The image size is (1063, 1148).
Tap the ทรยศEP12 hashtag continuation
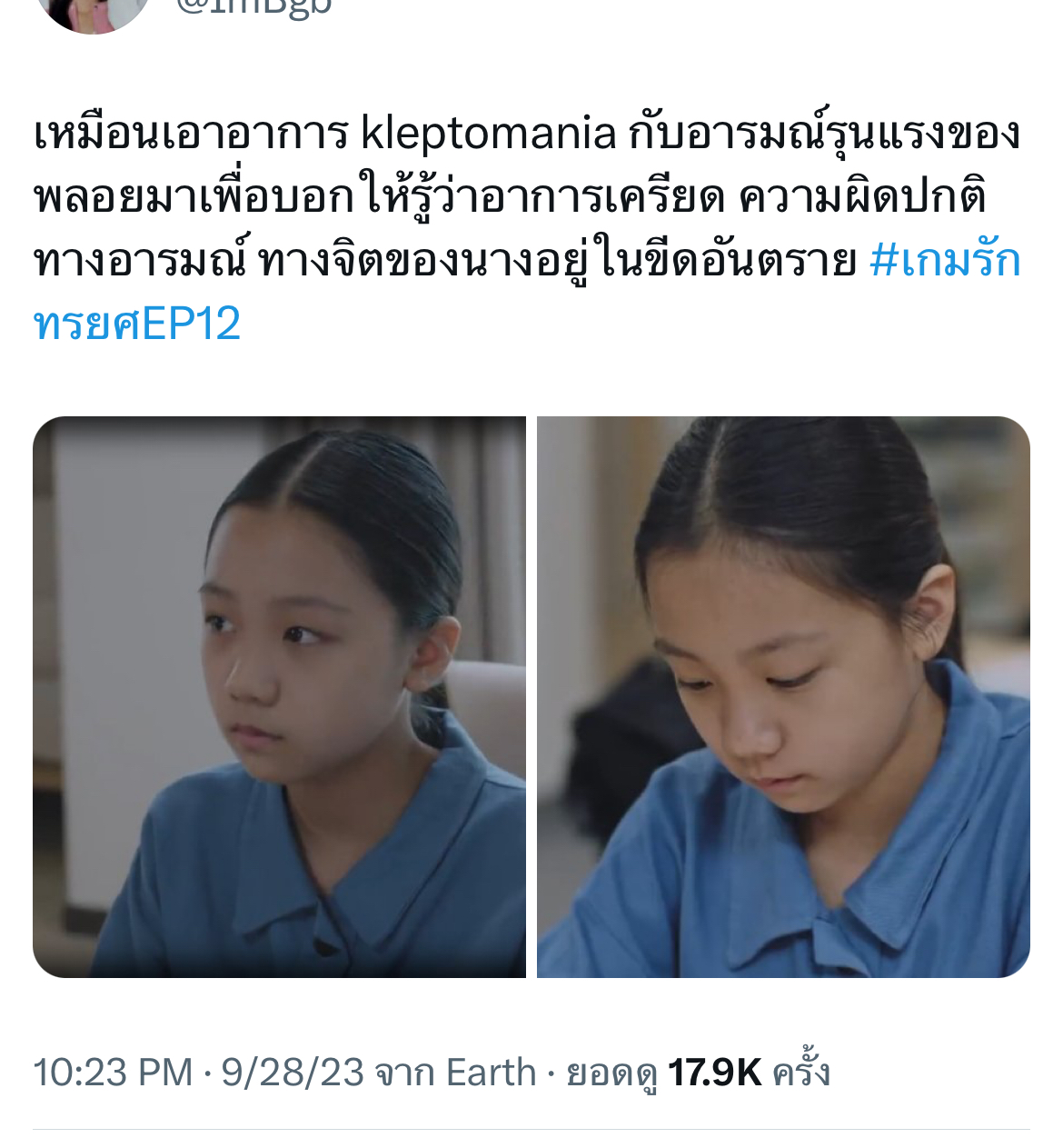[x=137, y=324]
